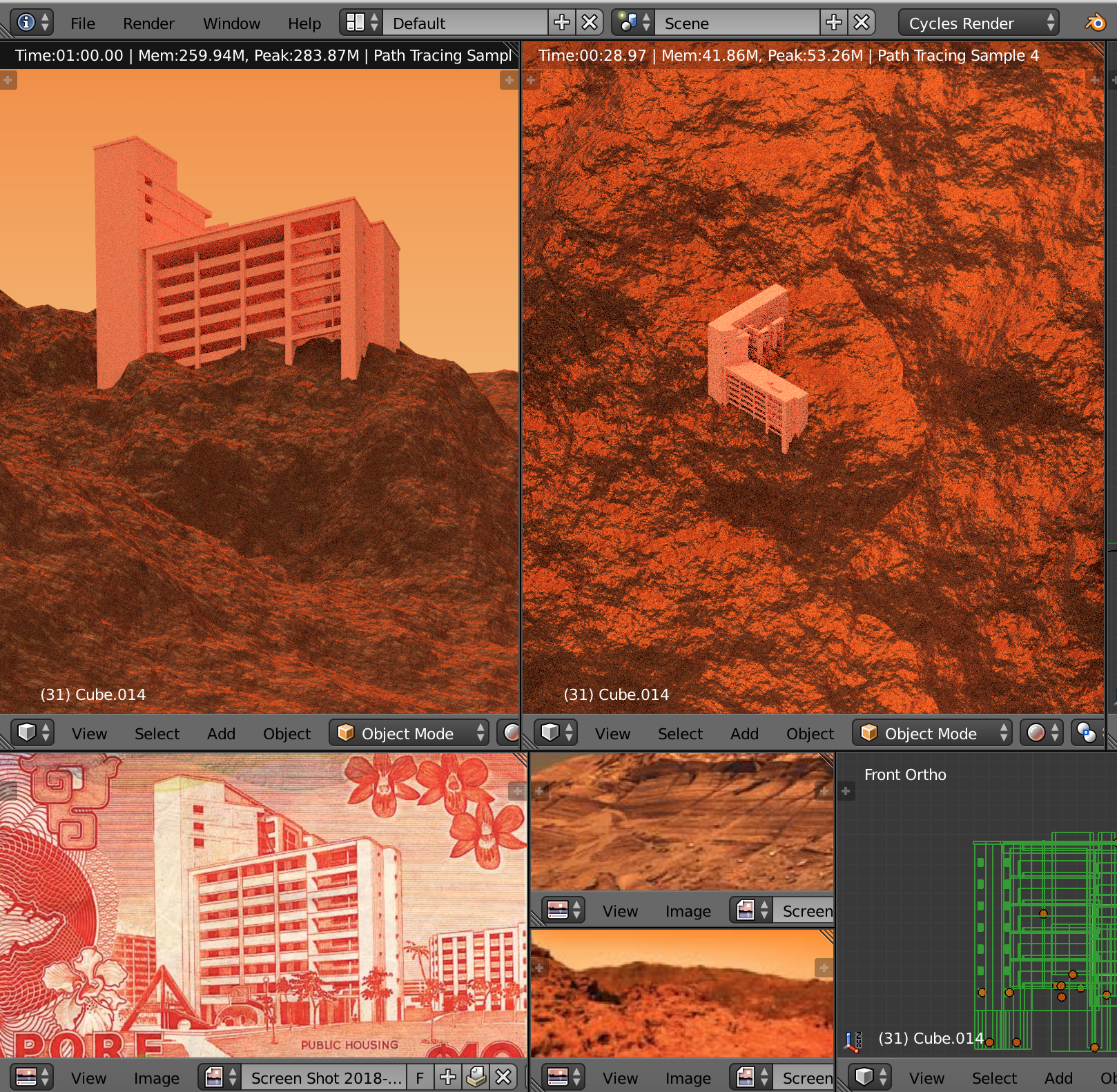Open the Window menu in top bar
Screen dimensions: 1117x1092
(231, 23)
